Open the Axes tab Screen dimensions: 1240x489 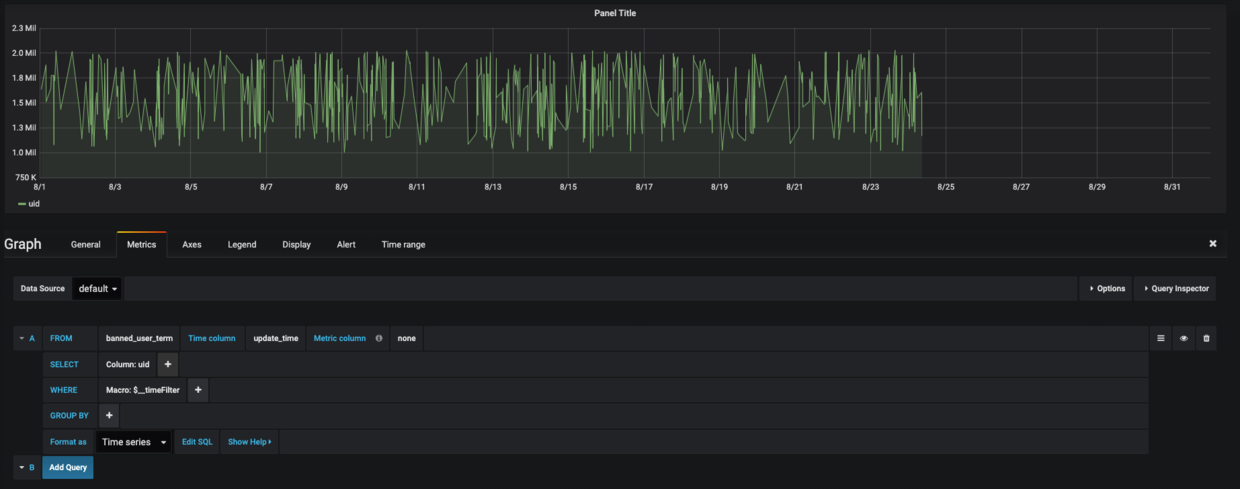tap(192, 244)
